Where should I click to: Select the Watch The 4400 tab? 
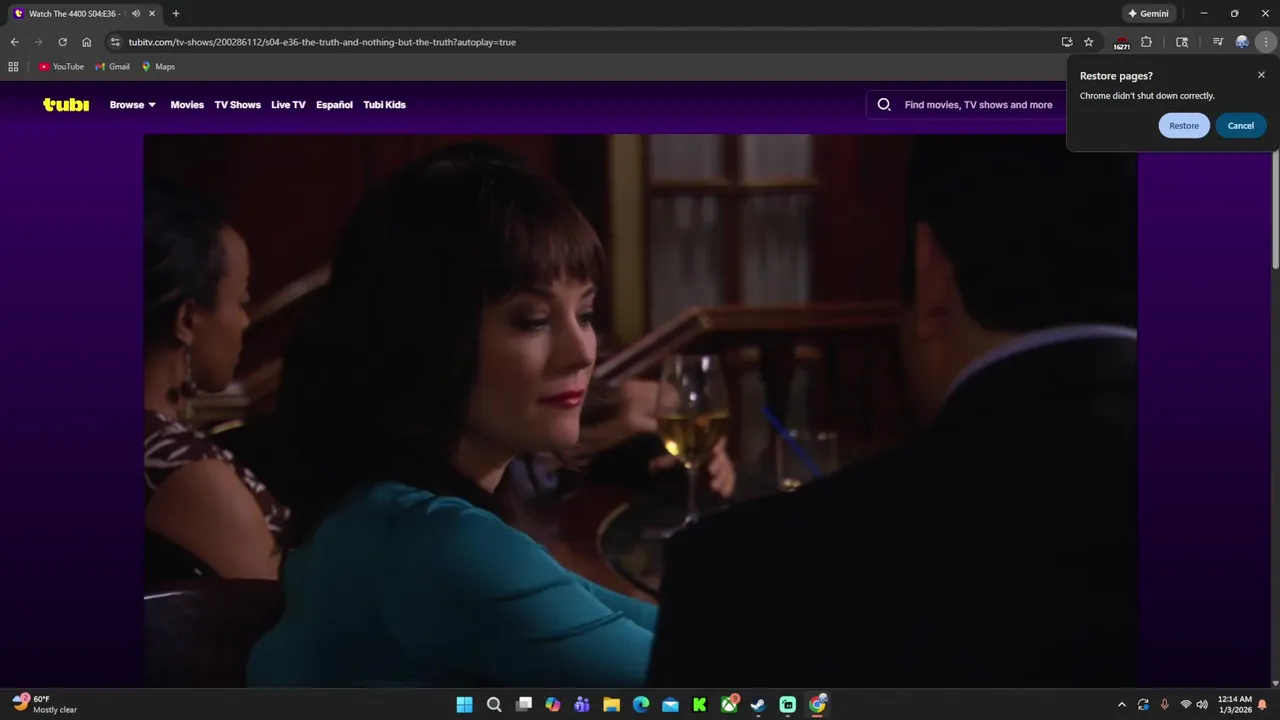click(72, 14)
